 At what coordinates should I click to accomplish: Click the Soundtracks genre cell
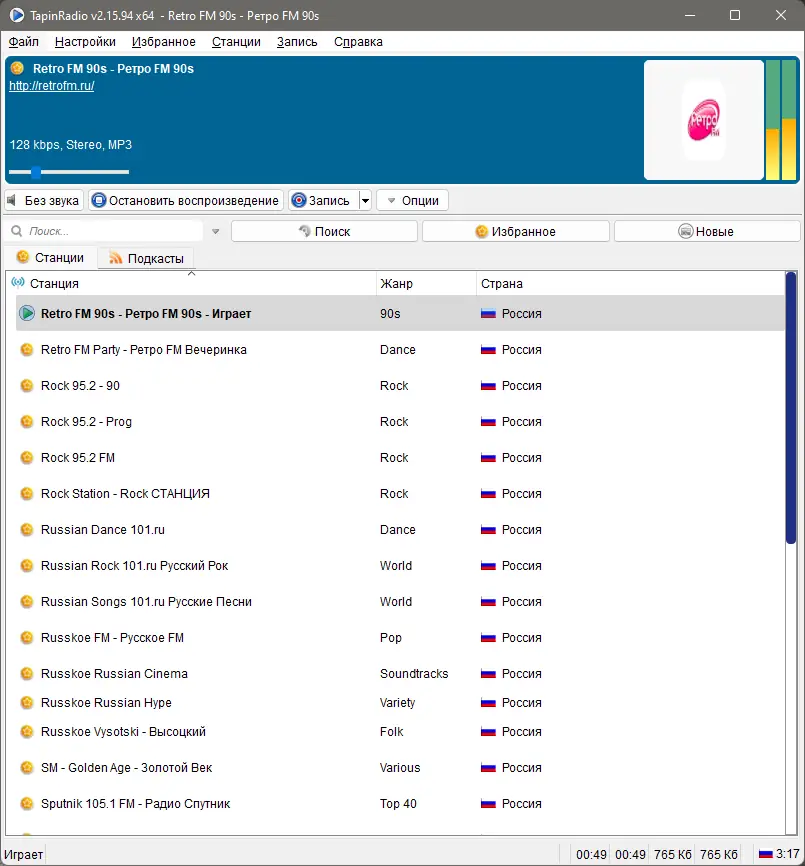pos(414,674)
